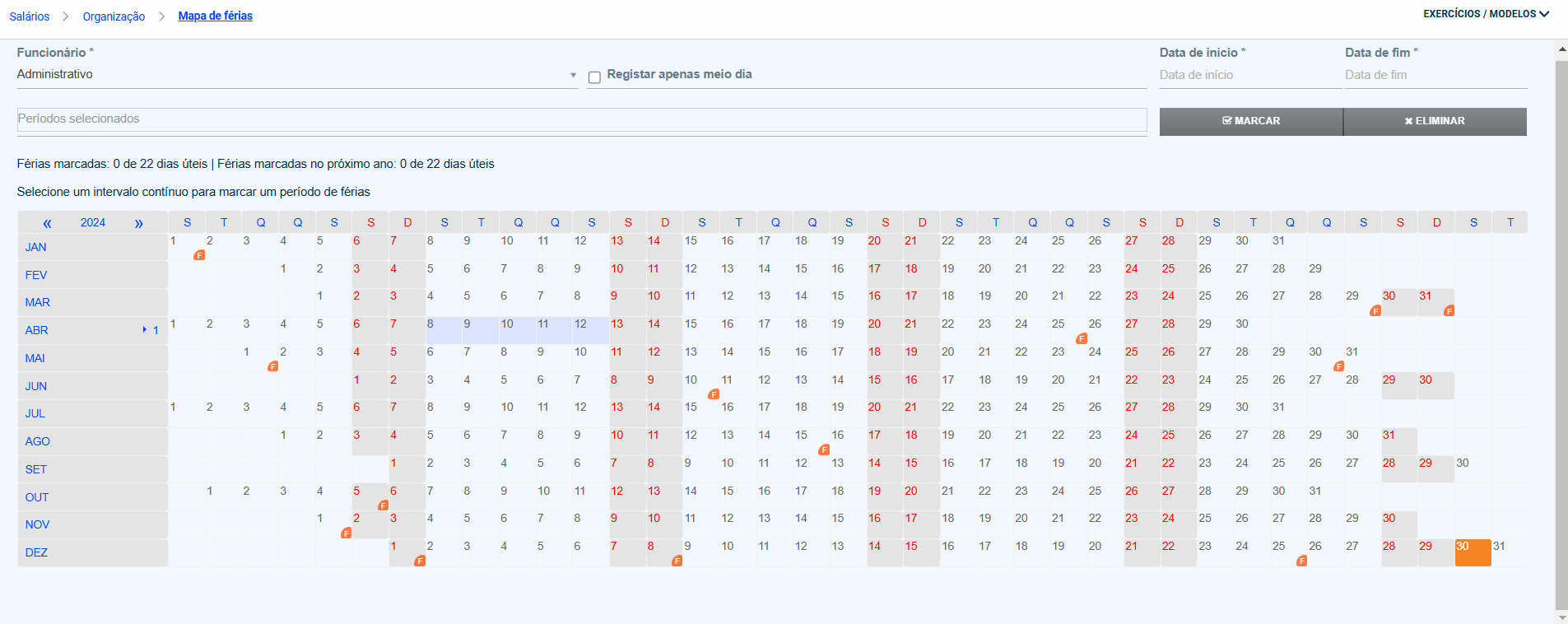Click the holiday F marker on March 29
Image resolution: width=1568 pixels, height=624 pixels.
pyautogui.click(x=1375, y=311)
